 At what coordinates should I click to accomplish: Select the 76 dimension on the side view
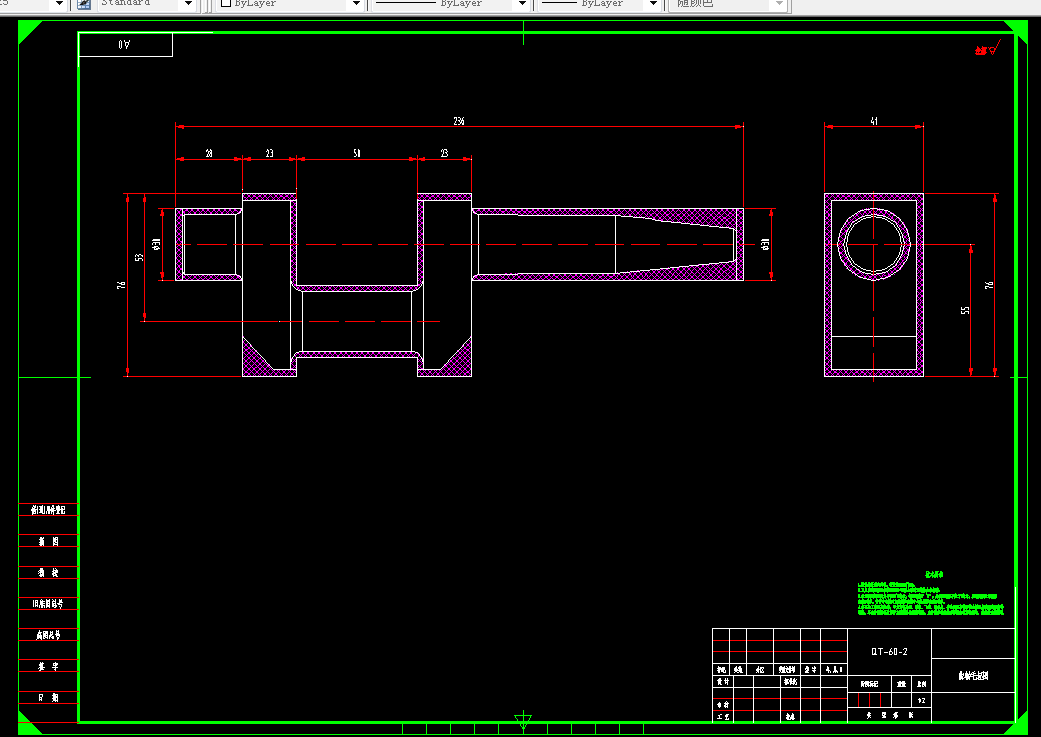(989, 284)
